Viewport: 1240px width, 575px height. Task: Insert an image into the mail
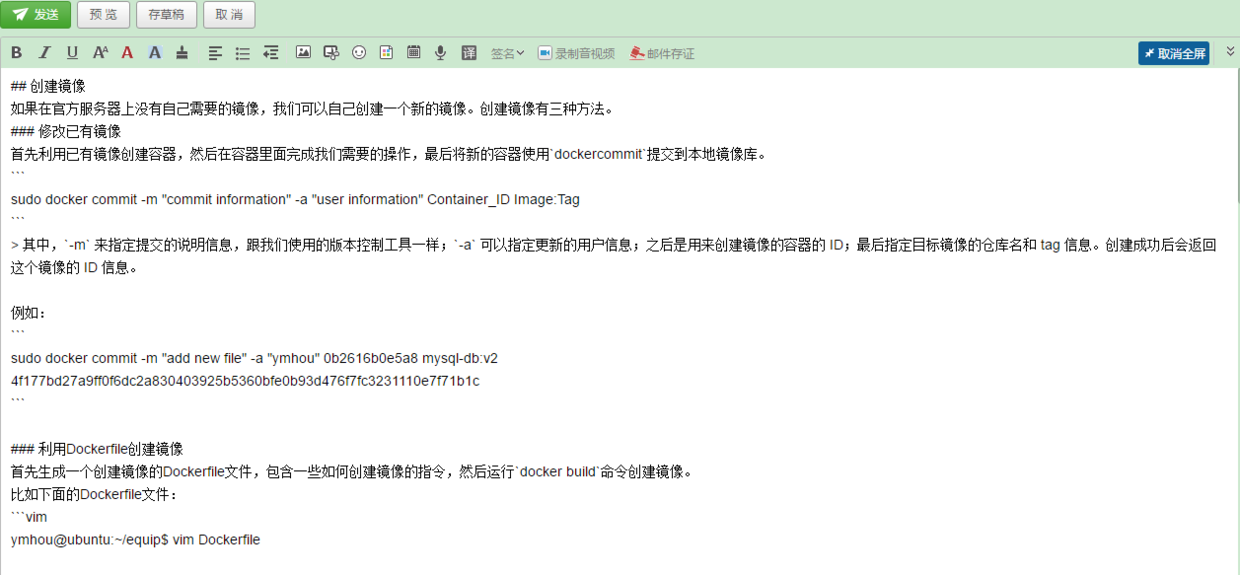(304, 53)
